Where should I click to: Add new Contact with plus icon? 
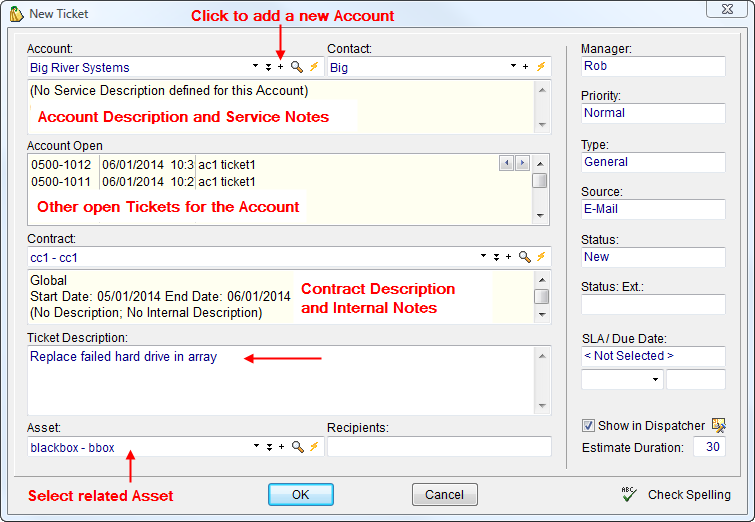[x=526, y=67]
